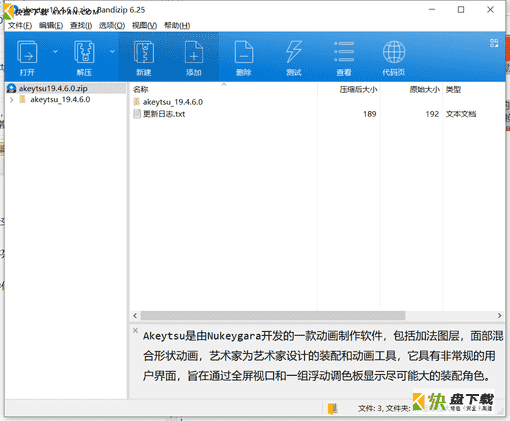This screenshot has height=421, width=510.
Task: Click the folder icon of akeytsu_19.4.6.0 in list
Action: click(x=137, y=102)
